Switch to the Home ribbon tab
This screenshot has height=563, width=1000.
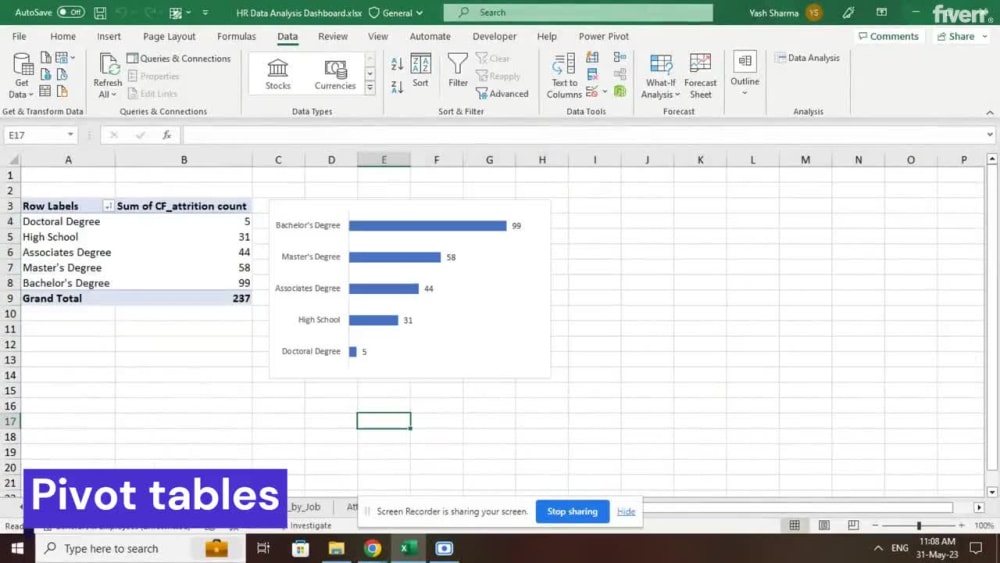(62, 36)
